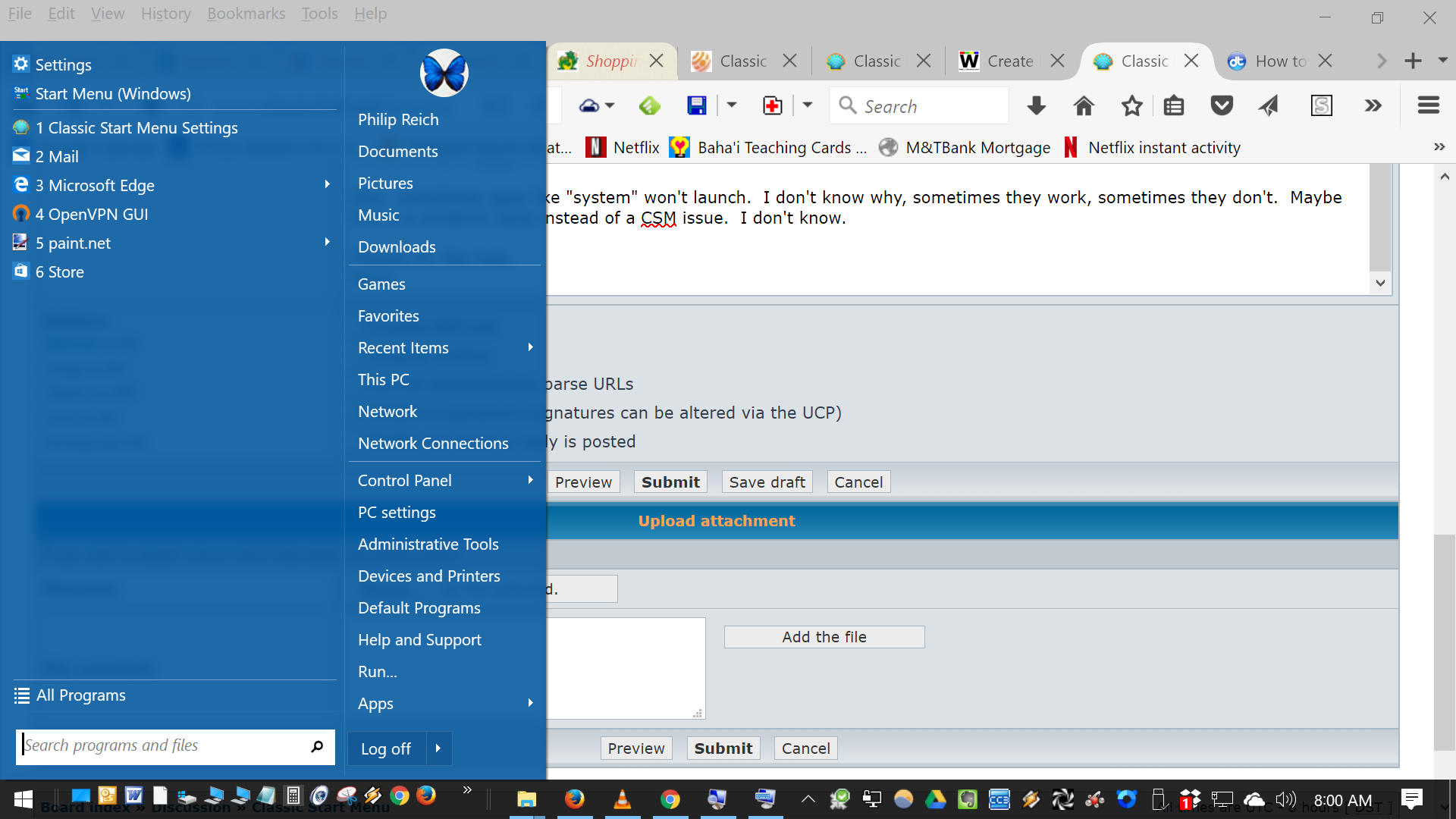Click the message textarea scroll down arrow
The height and width of the screenshot is (819, 1456).
point(1380,283)
